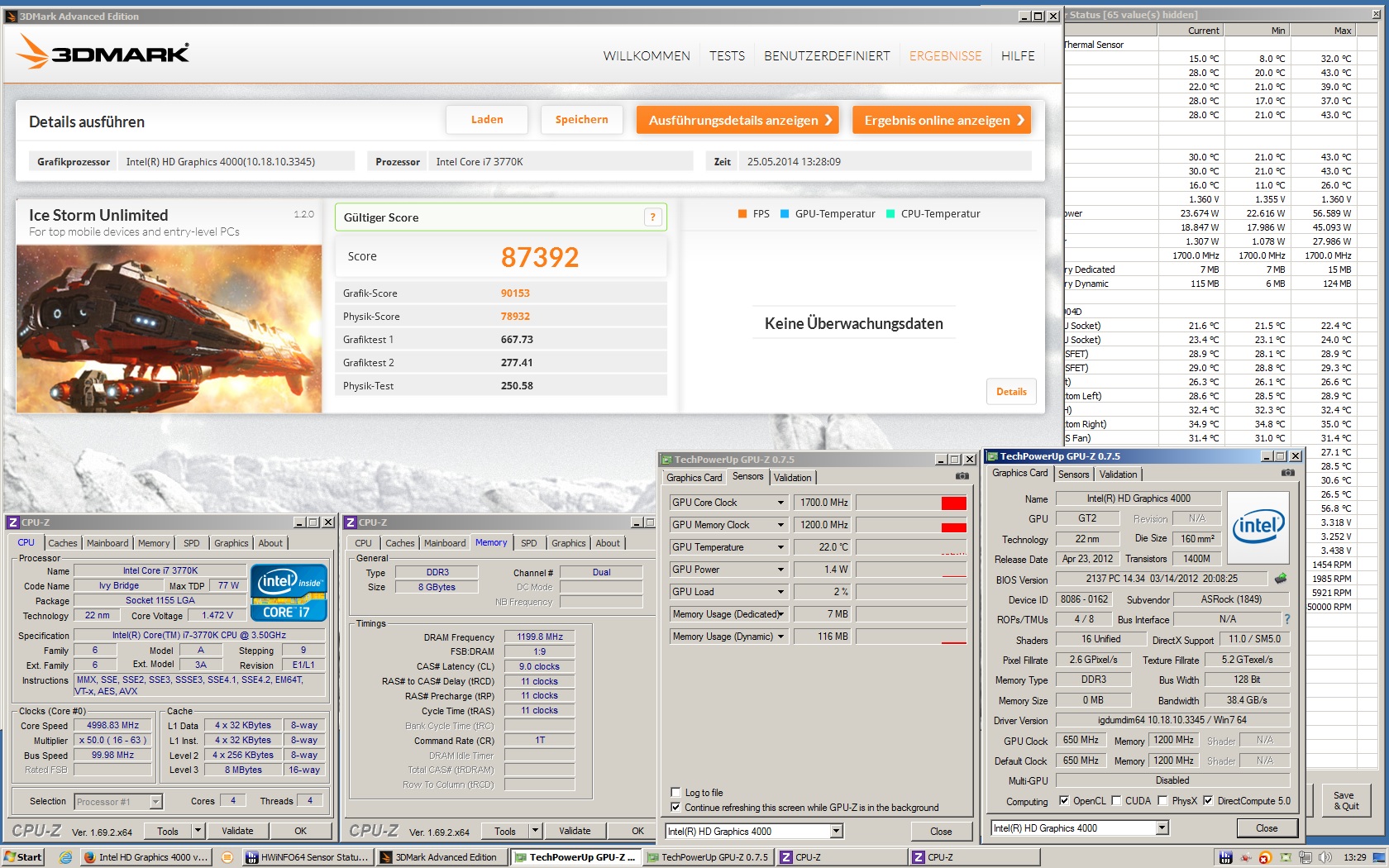Open the GPU Load sensor dropdown
1389x868 pixels.
[x=780, y=592]
